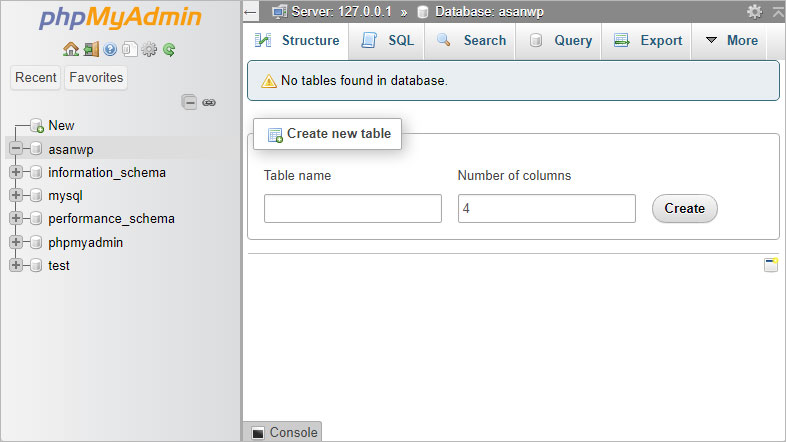Show the Recent tables list
Viewport: 786px width, 442px height.
tap(36, 78)
